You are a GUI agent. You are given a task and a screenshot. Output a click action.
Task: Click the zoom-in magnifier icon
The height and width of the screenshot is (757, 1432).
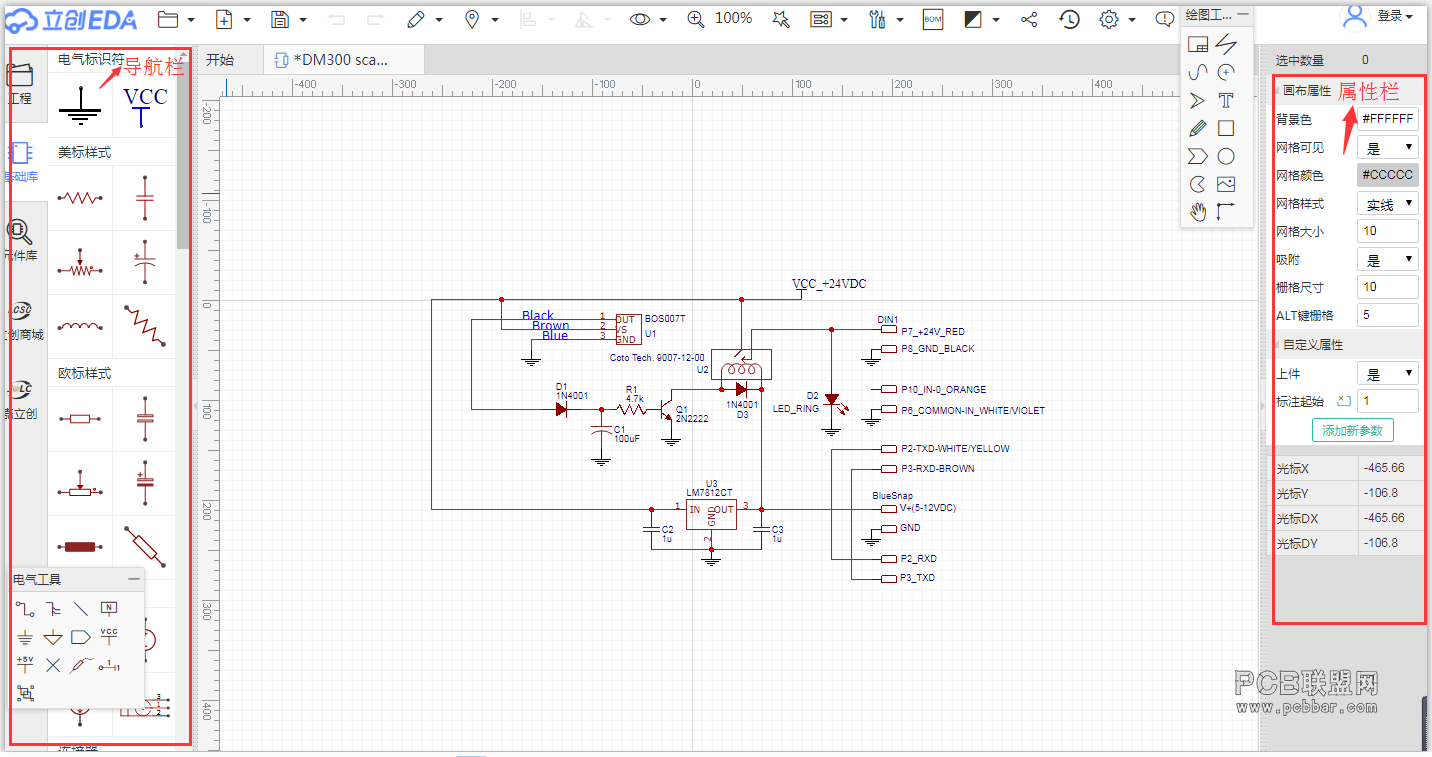pos(696,19)
